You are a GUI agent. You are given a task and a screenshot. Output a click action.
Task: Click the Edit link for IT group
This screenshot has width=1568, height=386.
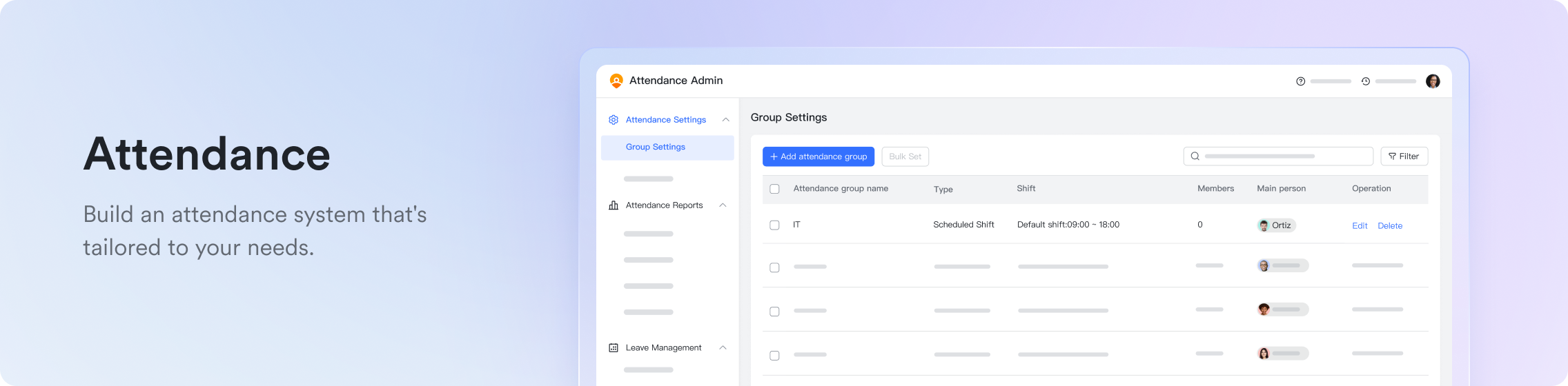pyautogui.click(x=1359, y=226)
